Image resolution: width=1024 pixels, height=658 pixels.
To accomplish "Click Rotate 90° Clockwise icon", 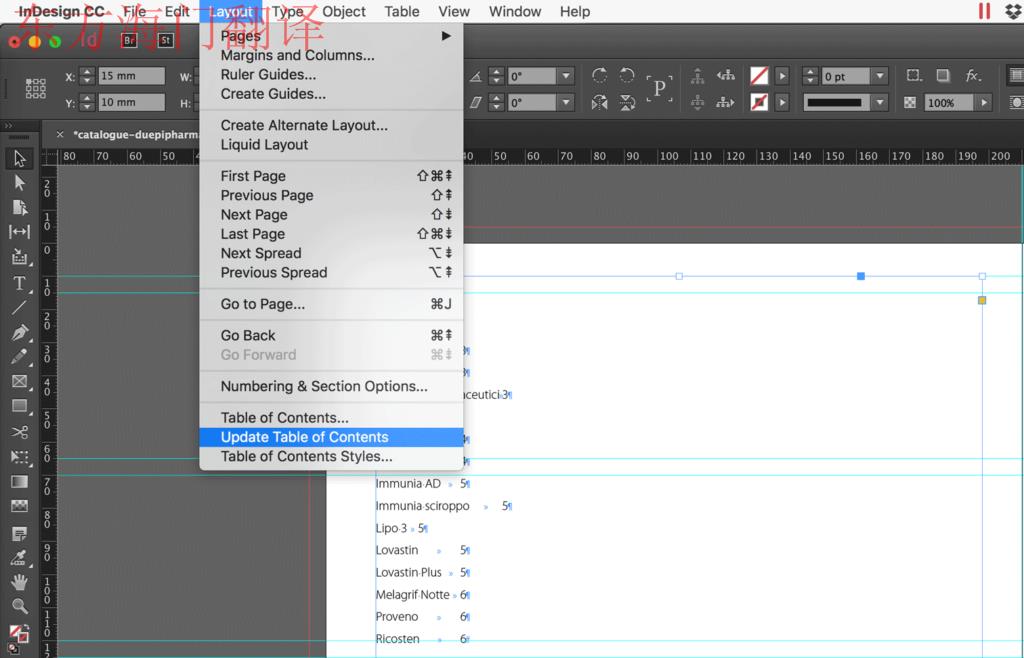I will (599, 76).
